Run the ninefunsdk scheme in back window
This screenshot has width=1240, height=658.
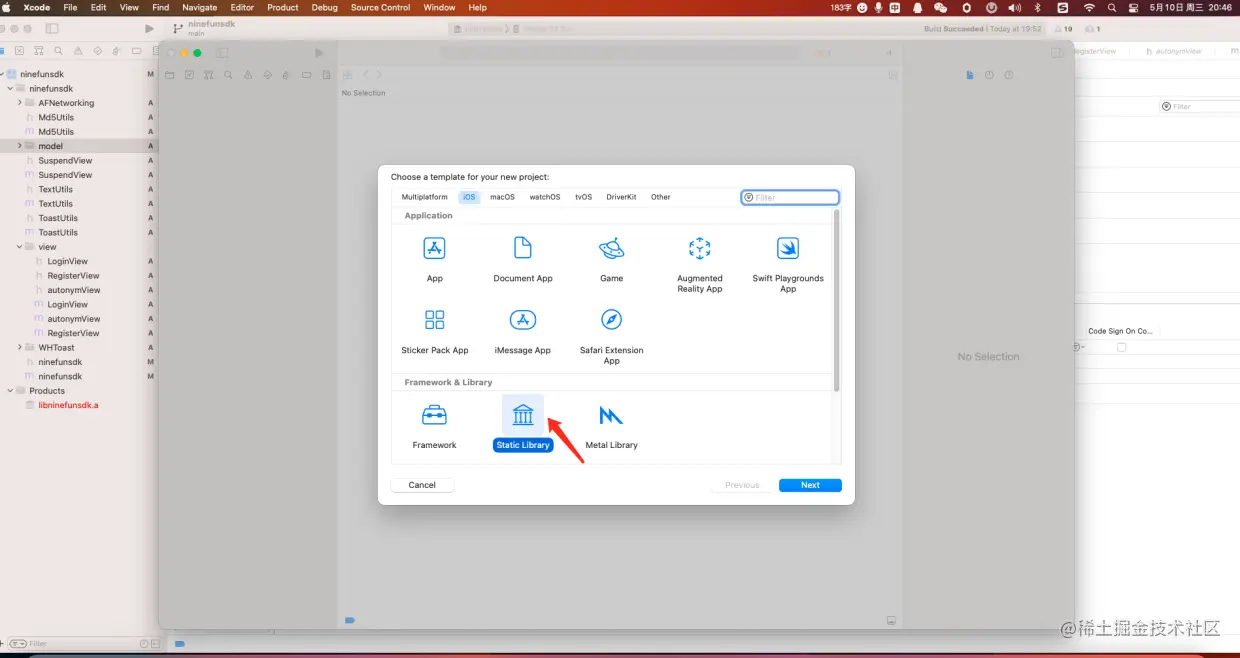click(150, 29)
